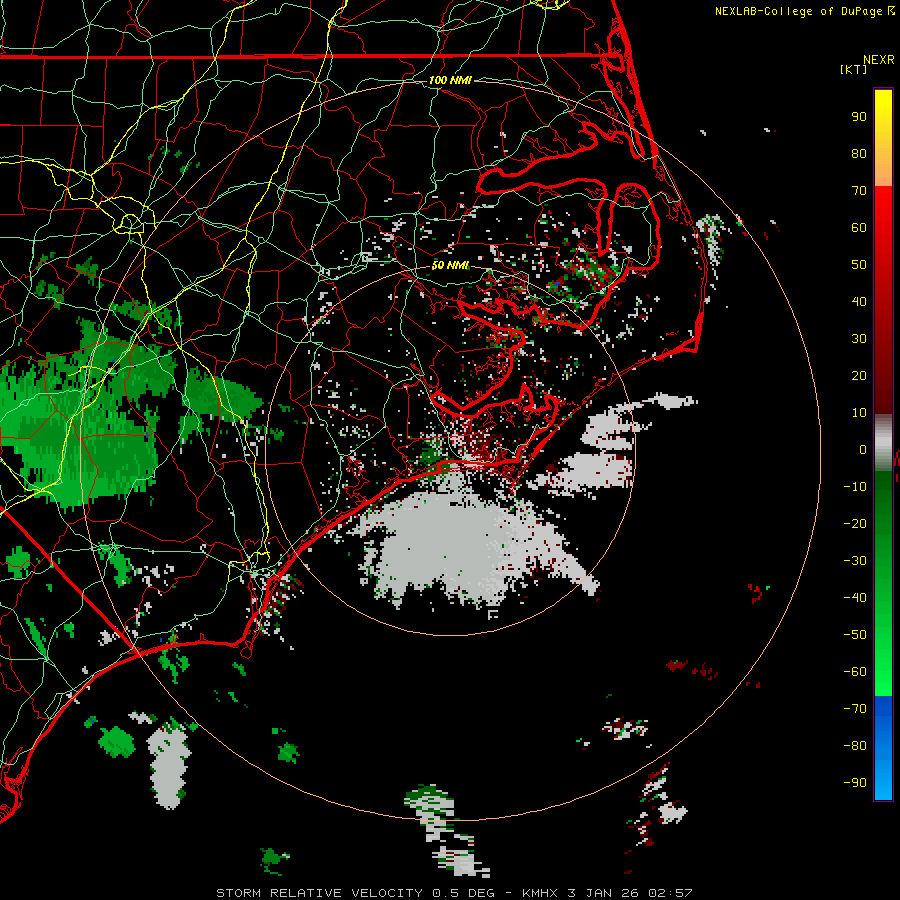Pick the blue bottom segment of color bar
The image size is (900, 900).
883,748
